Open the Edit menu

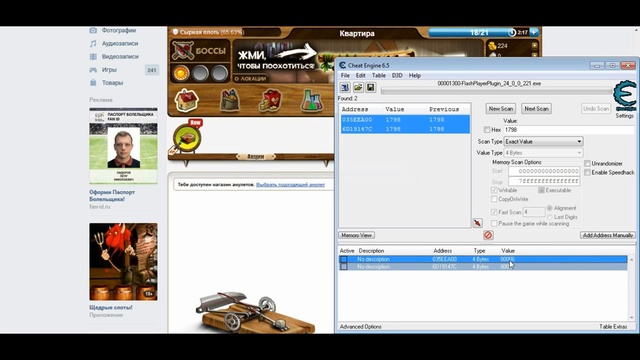pyautogui.click(x=360, y=76)
